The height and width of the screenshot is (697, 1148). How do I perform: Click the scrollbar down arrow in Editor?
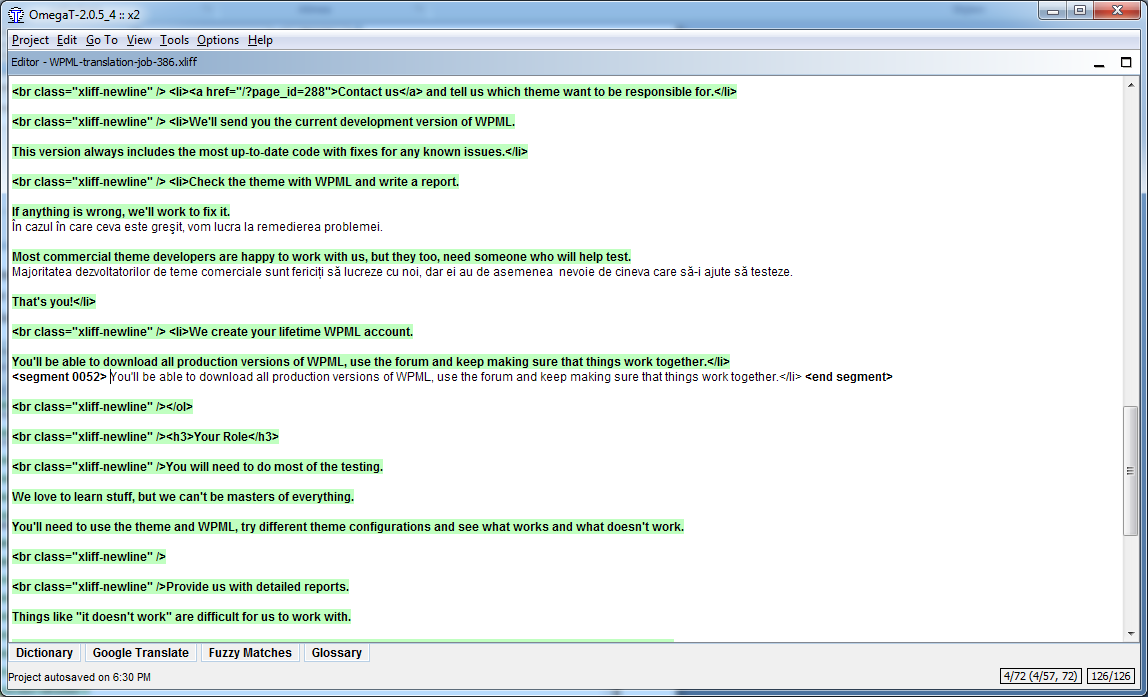(x=1131, y=633)
